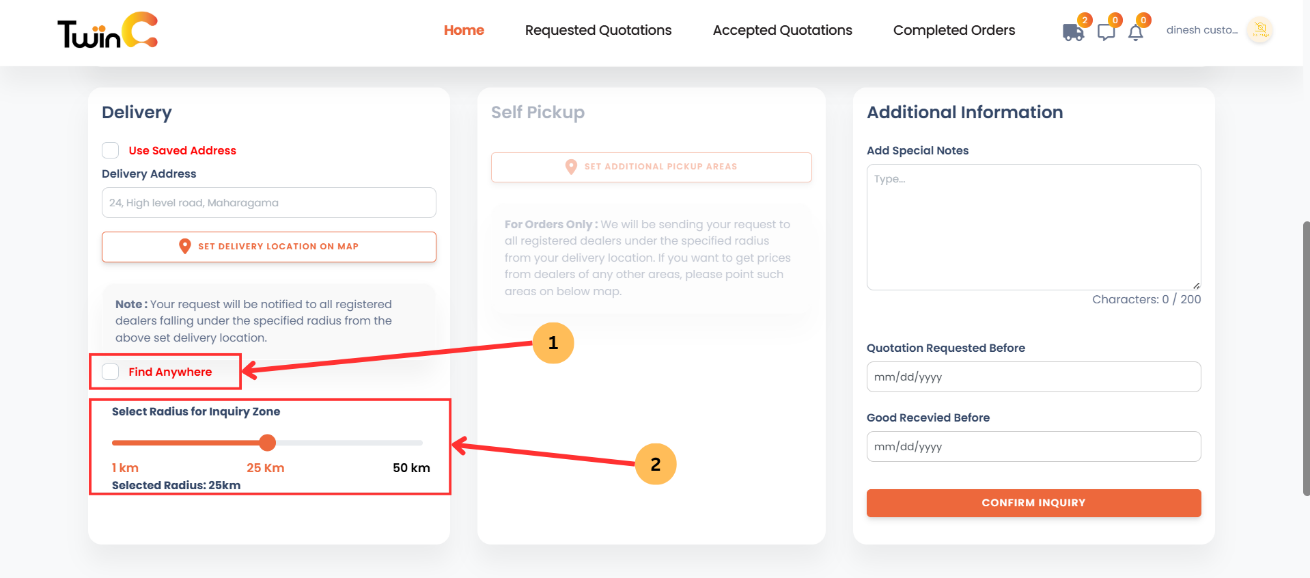Click the map pin in Set Delivery Location
This screenshot has height=578, width=1310.
coord(185,246)
